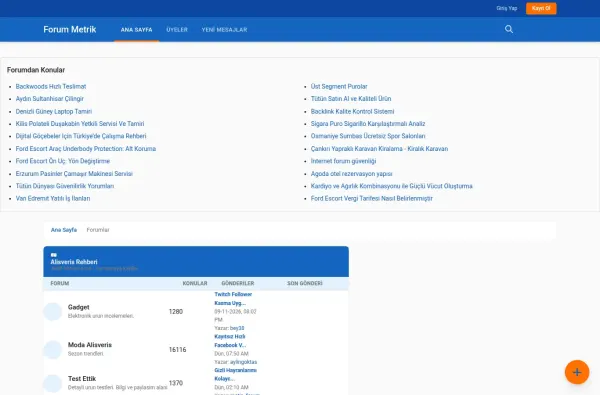The height and width of the screenshot is (395, 600).
Task: Open Dijital Göçebeler İçin Türkiye'de Çalışma Rehberi
Action: click(81, 136)
